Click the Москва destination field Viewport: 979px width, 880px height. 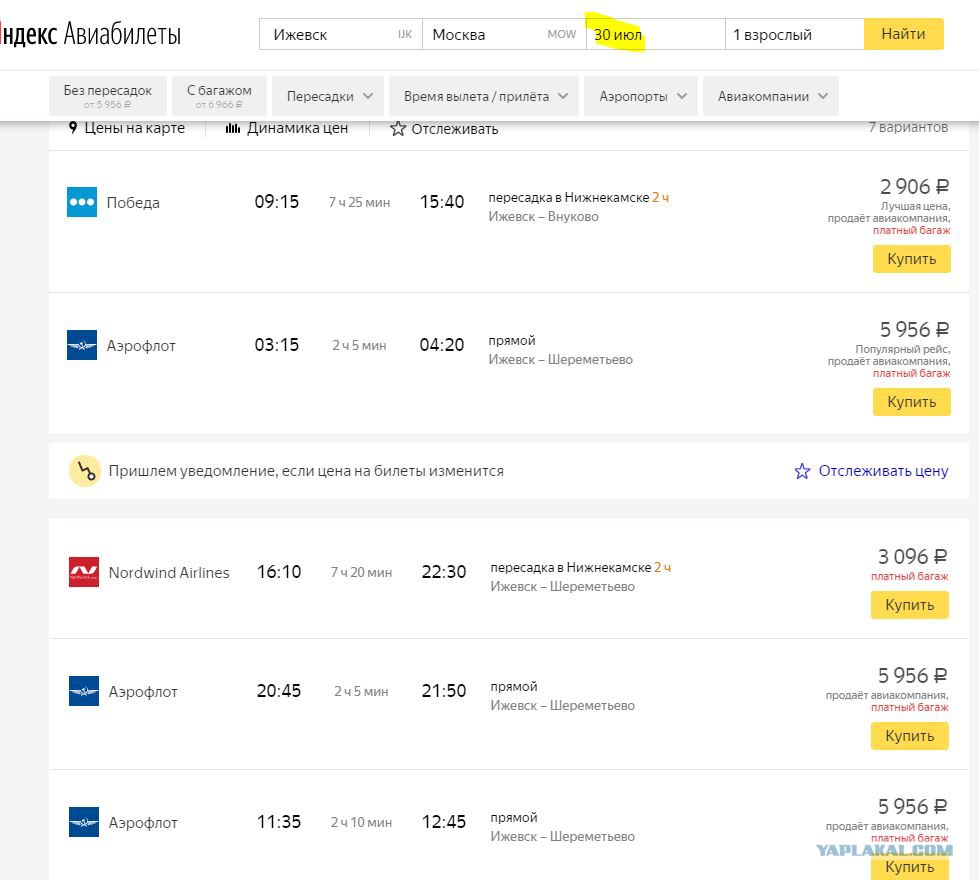(504, 34)
